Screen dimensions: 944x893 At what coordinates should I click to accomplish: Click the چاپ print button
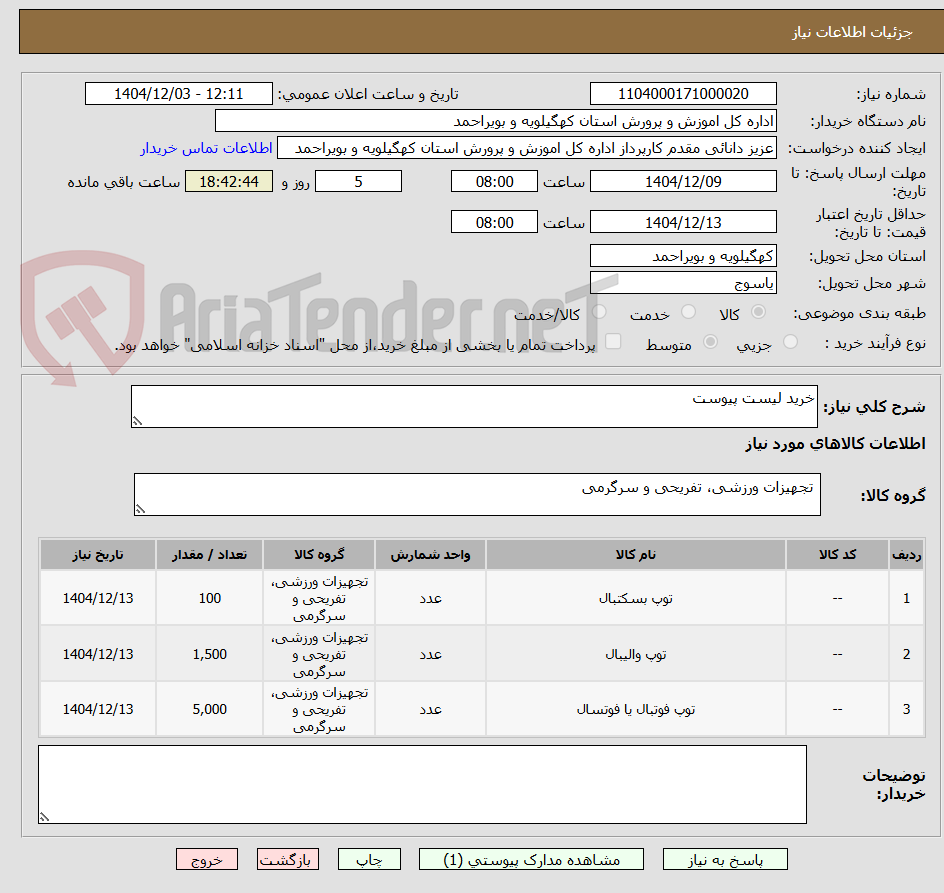(369, 859)
